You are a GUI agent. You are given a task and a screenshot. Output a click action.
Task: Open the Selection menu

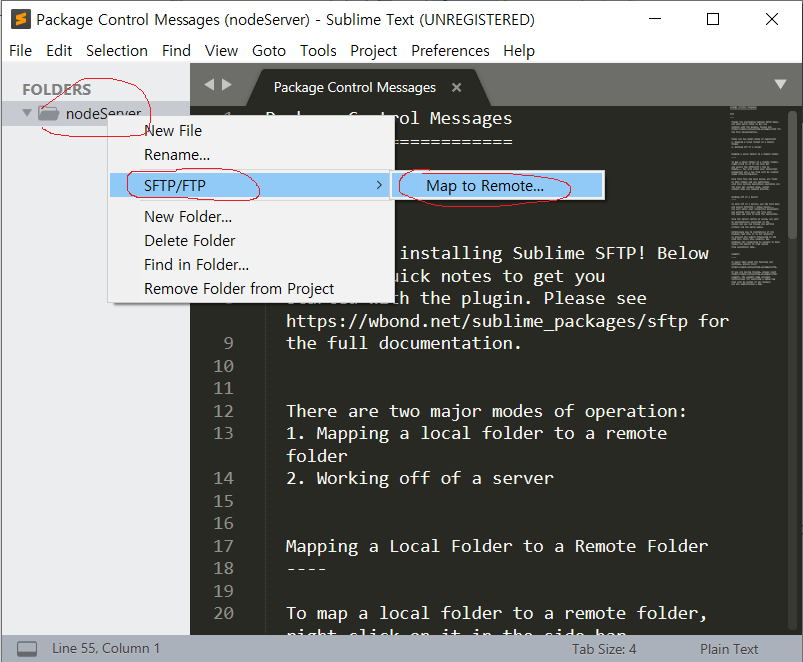[x=117, y=51]
